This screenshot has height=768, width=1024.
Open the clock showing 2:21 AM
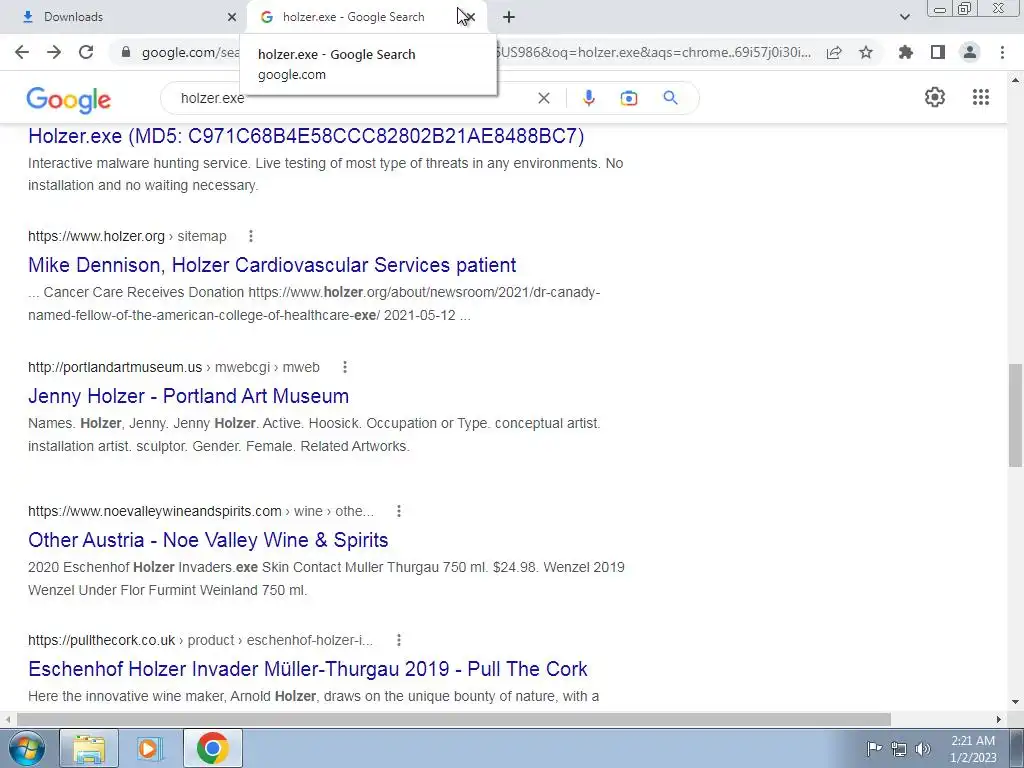(x=973, y=748)
